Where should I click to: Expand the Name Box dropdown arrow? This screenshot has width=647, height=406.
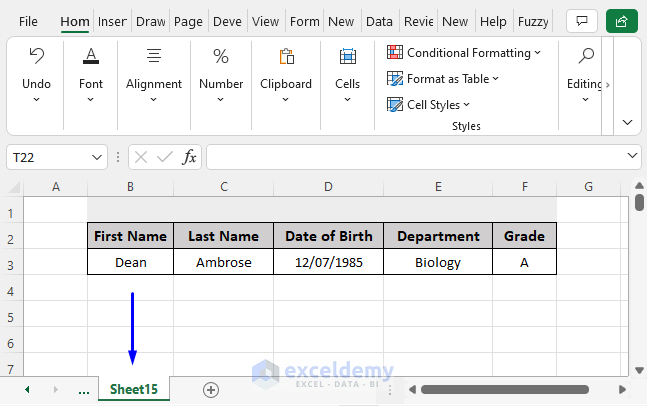click(x=97, y=157)
